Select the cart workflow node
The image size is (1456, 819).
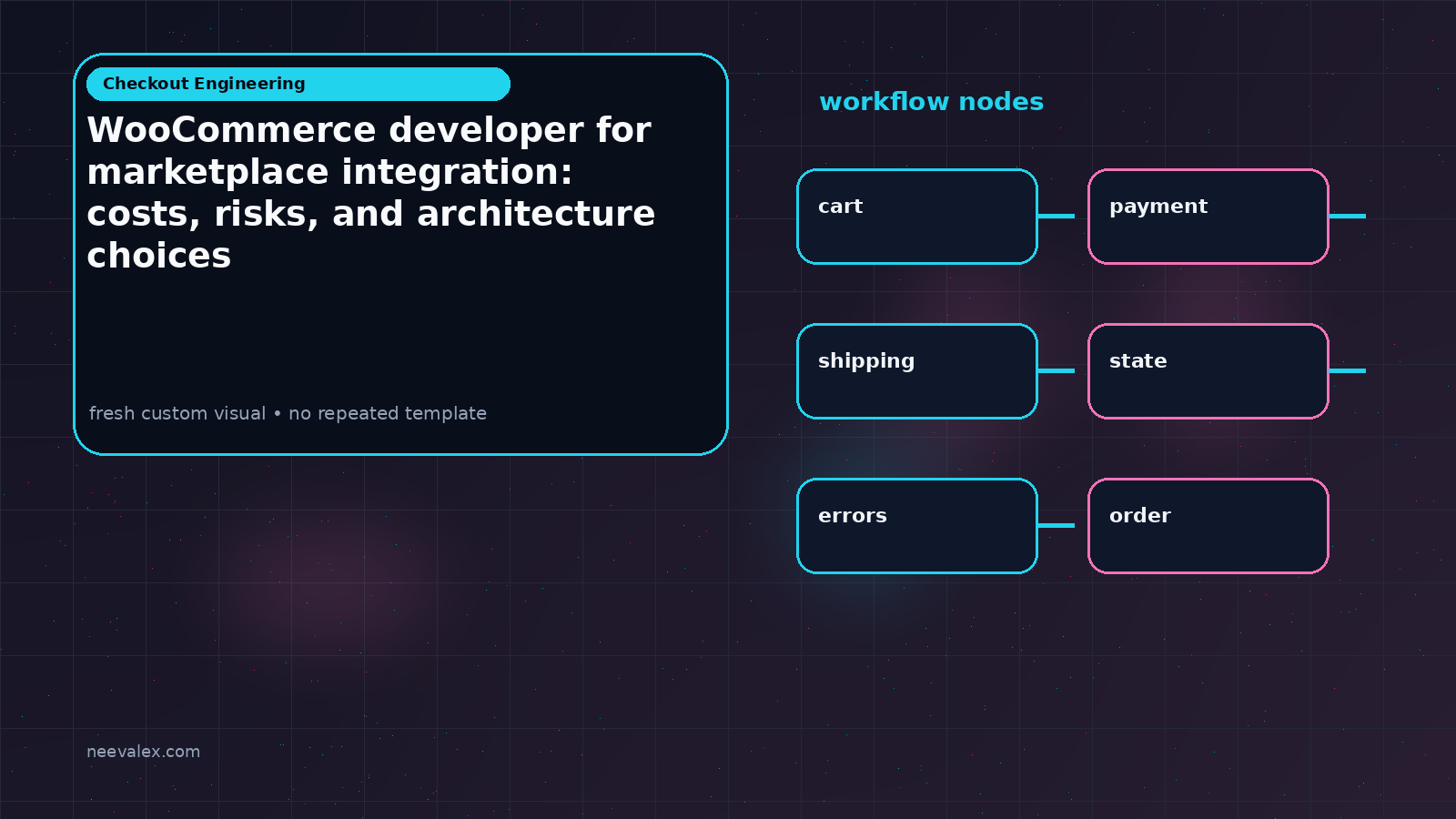917,217
